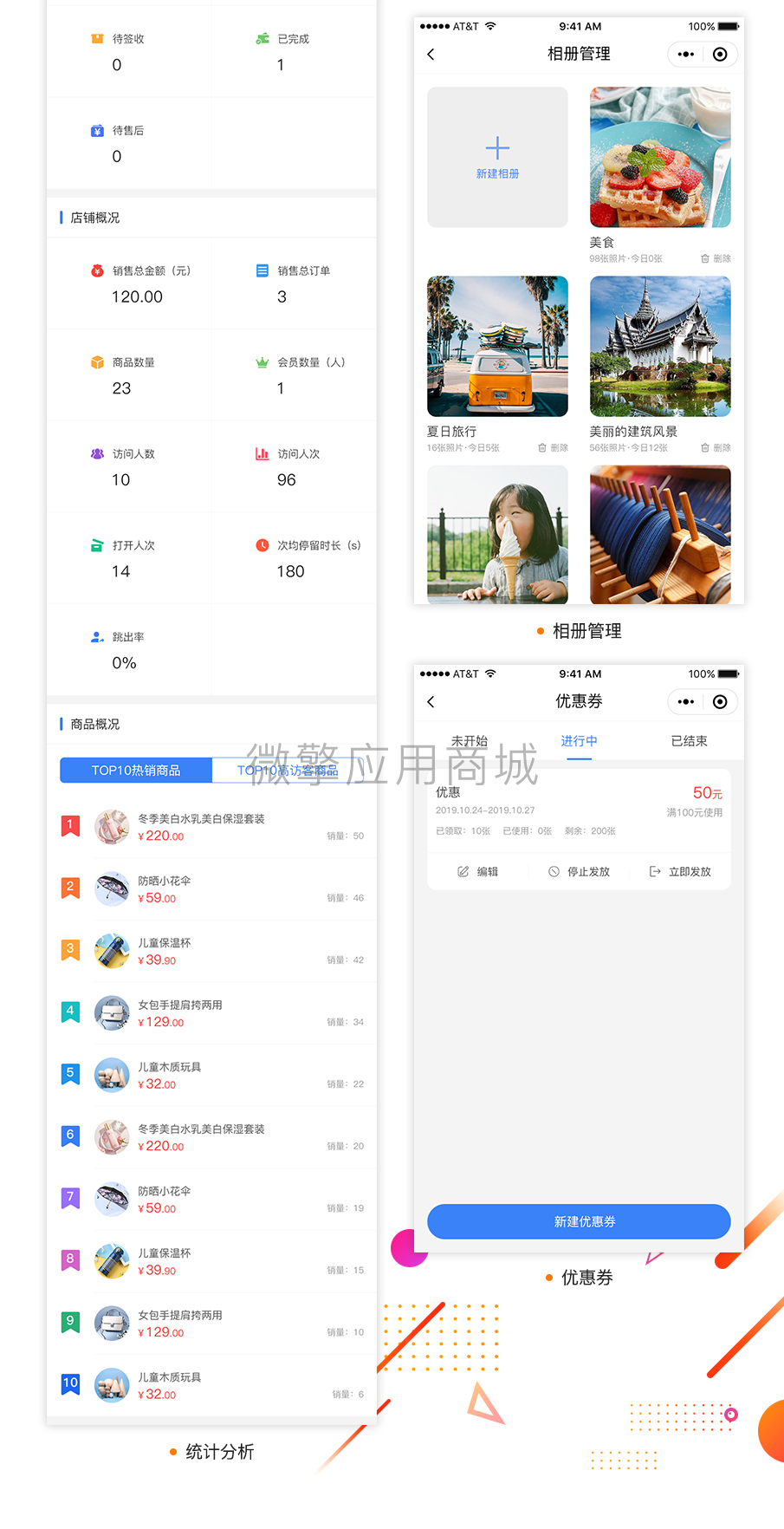Delete the 美丽的建筑风景 album

[716, 448]
